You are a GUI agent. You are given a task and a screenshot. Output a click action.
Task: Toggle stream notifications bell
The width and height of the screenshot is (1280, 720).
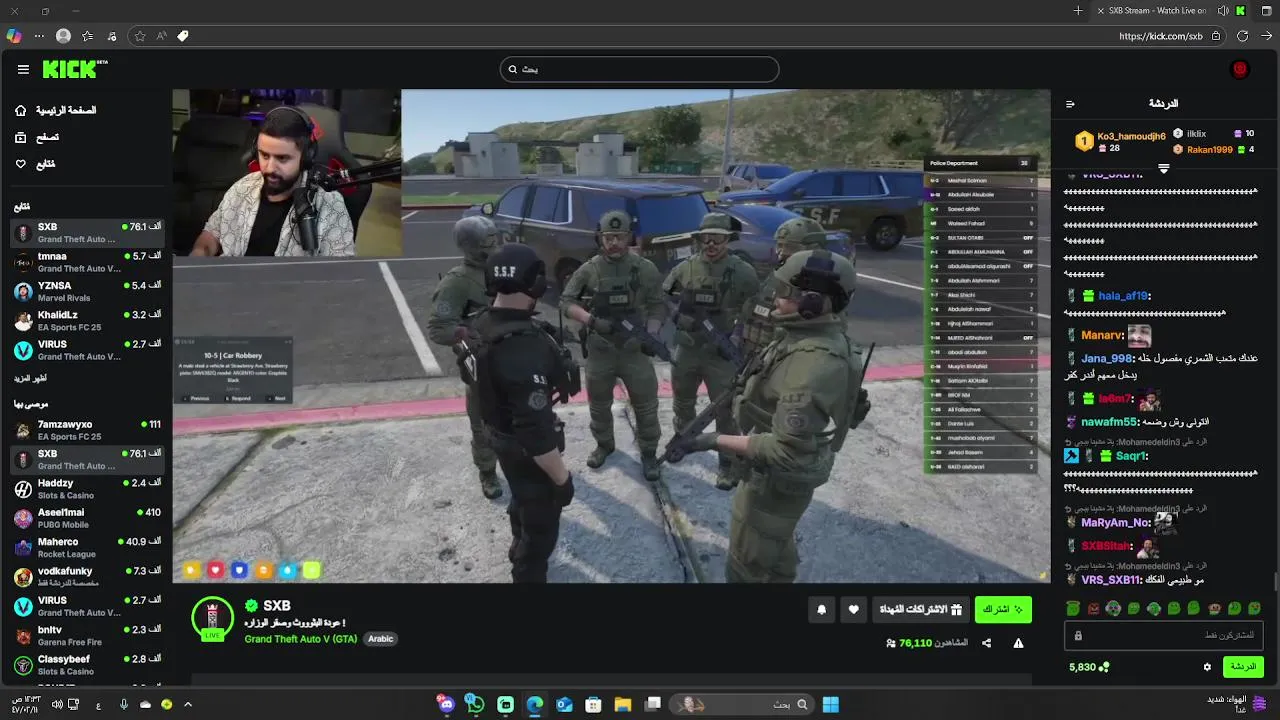click(822, 609)
